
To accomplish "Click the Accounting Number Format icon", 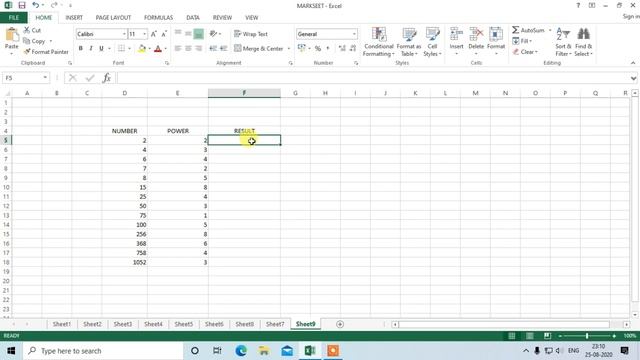I will click(302, 49).
